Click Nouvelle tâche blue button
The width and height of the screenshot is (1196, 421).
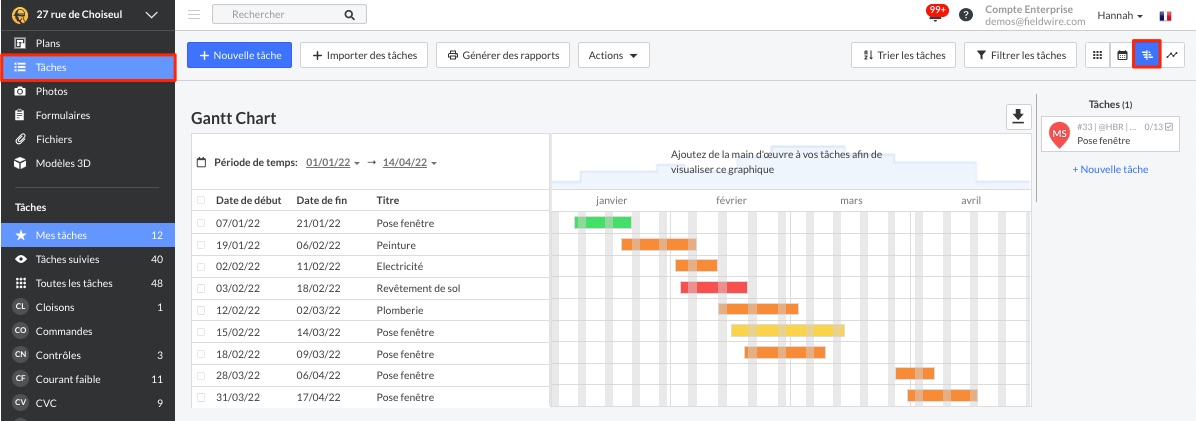[240, 55]
